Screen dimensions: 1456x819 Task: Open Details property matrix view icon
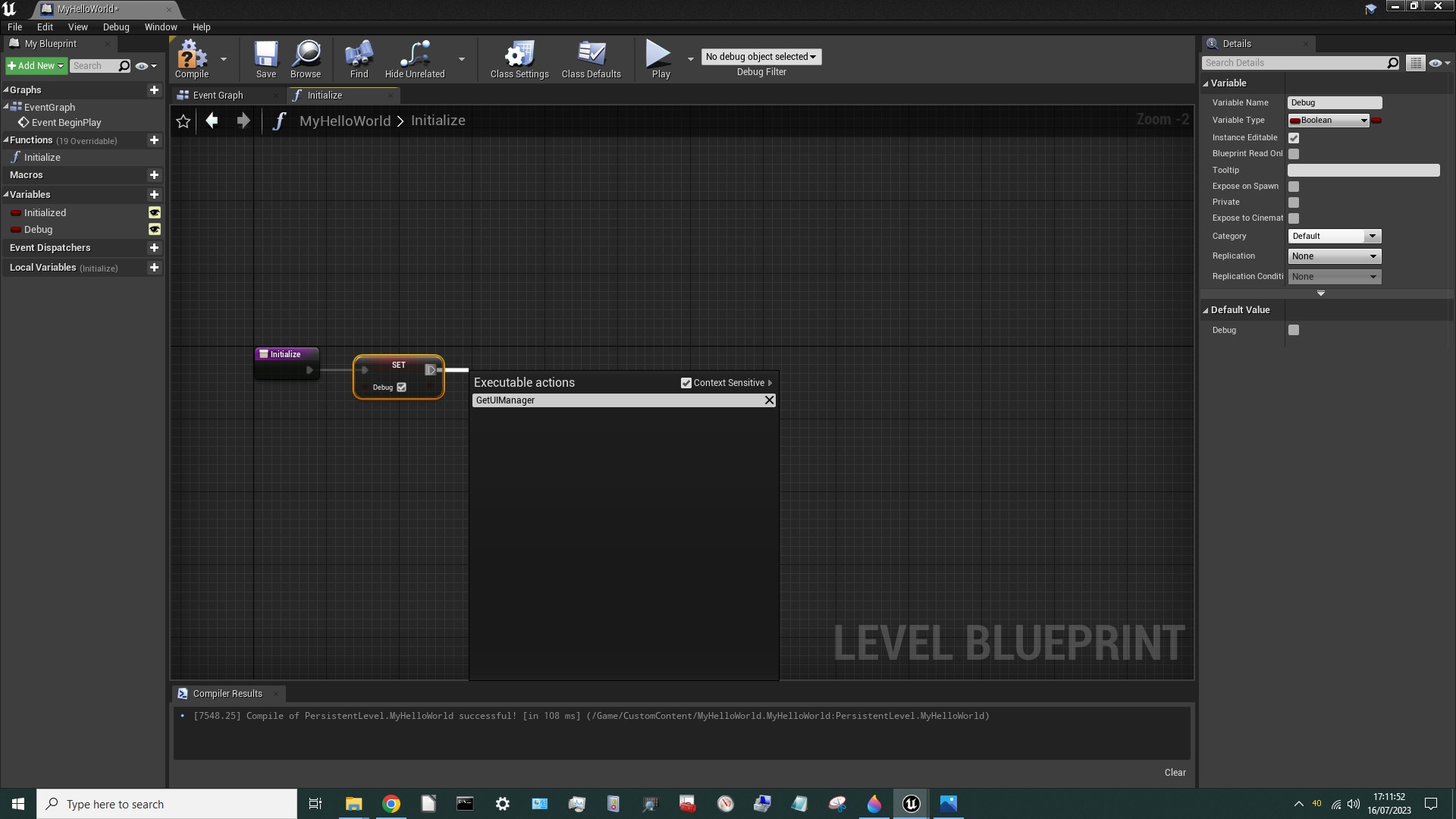tap(1415, 63)
